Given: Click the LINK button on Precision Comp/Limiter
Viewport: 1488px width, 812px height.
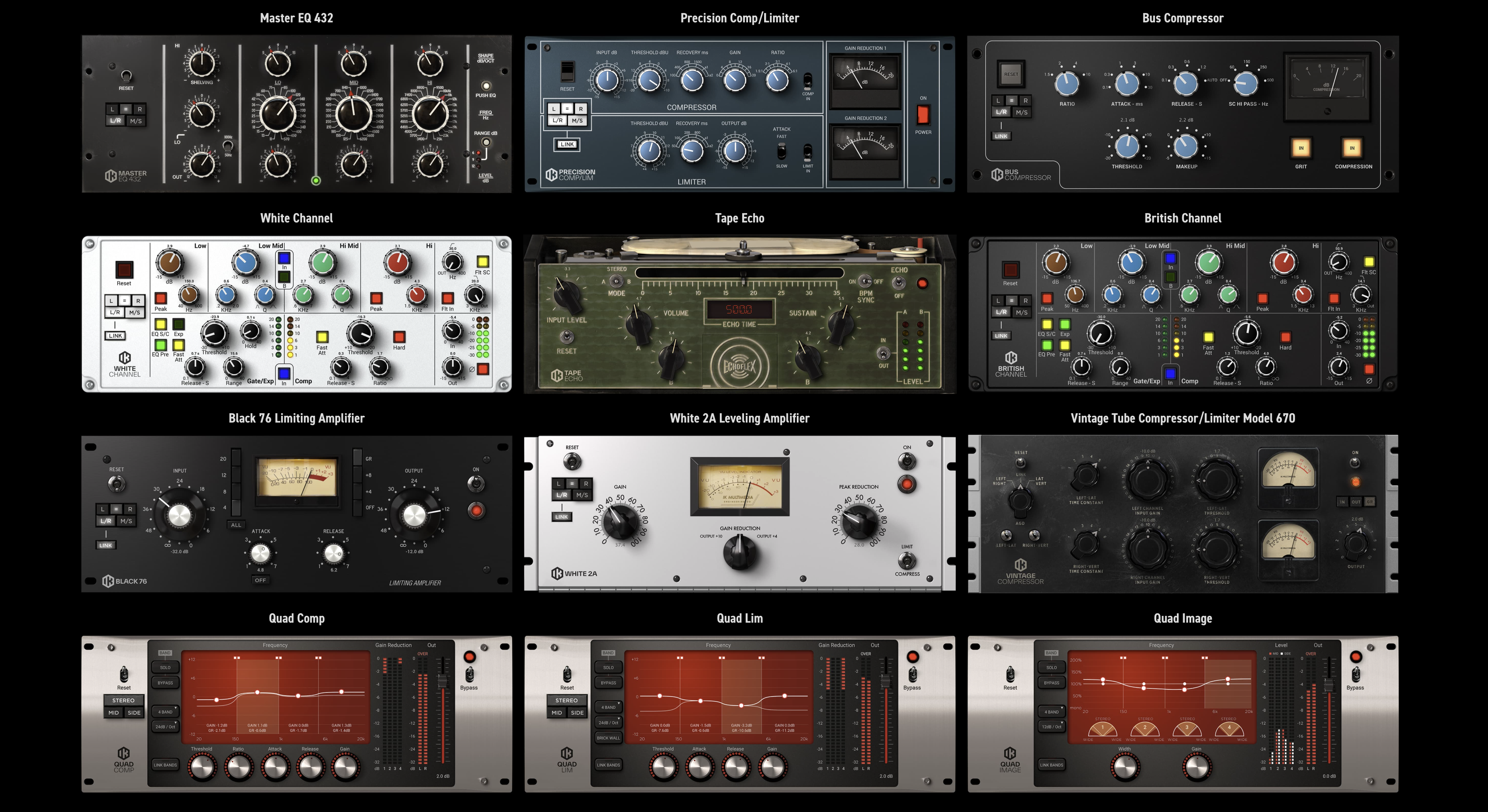Looking at the screenshot, I should [x=567, y=145].
